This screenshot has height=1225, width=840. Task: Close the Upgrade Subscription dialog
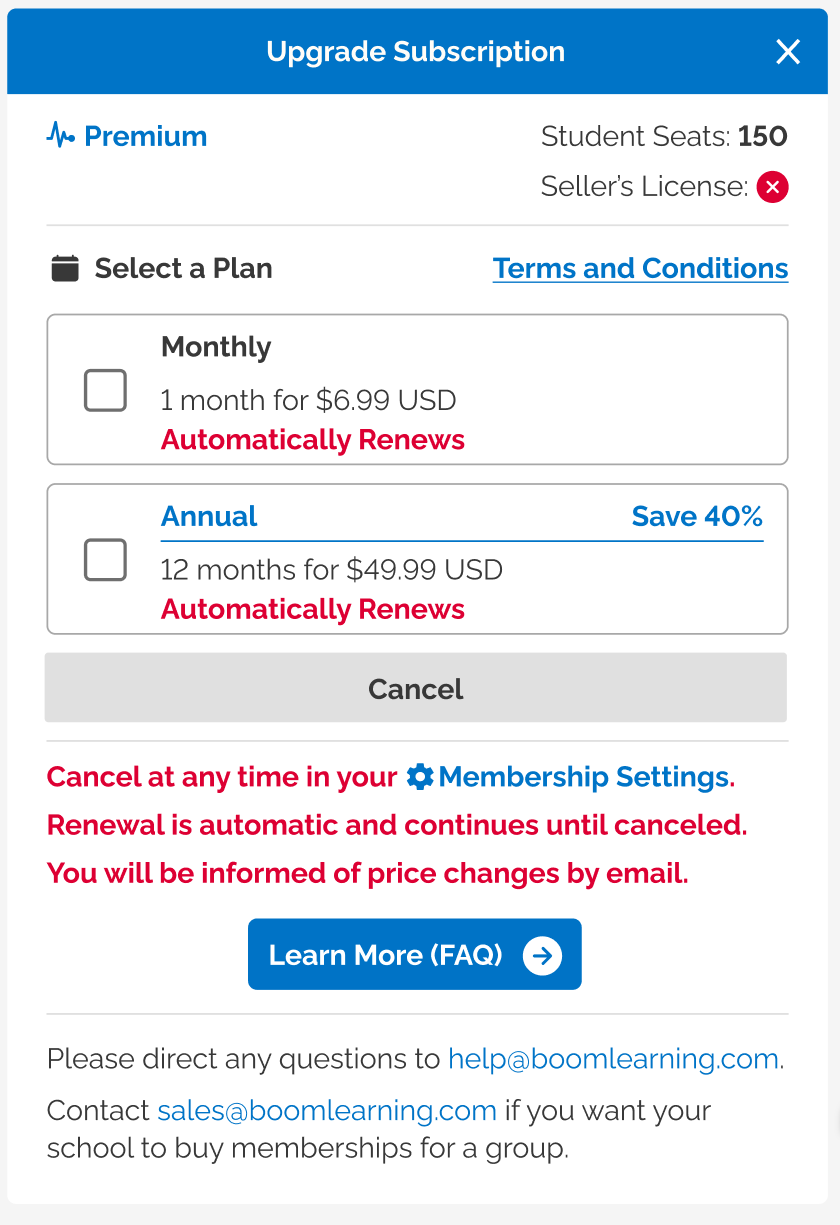(788, 52)
